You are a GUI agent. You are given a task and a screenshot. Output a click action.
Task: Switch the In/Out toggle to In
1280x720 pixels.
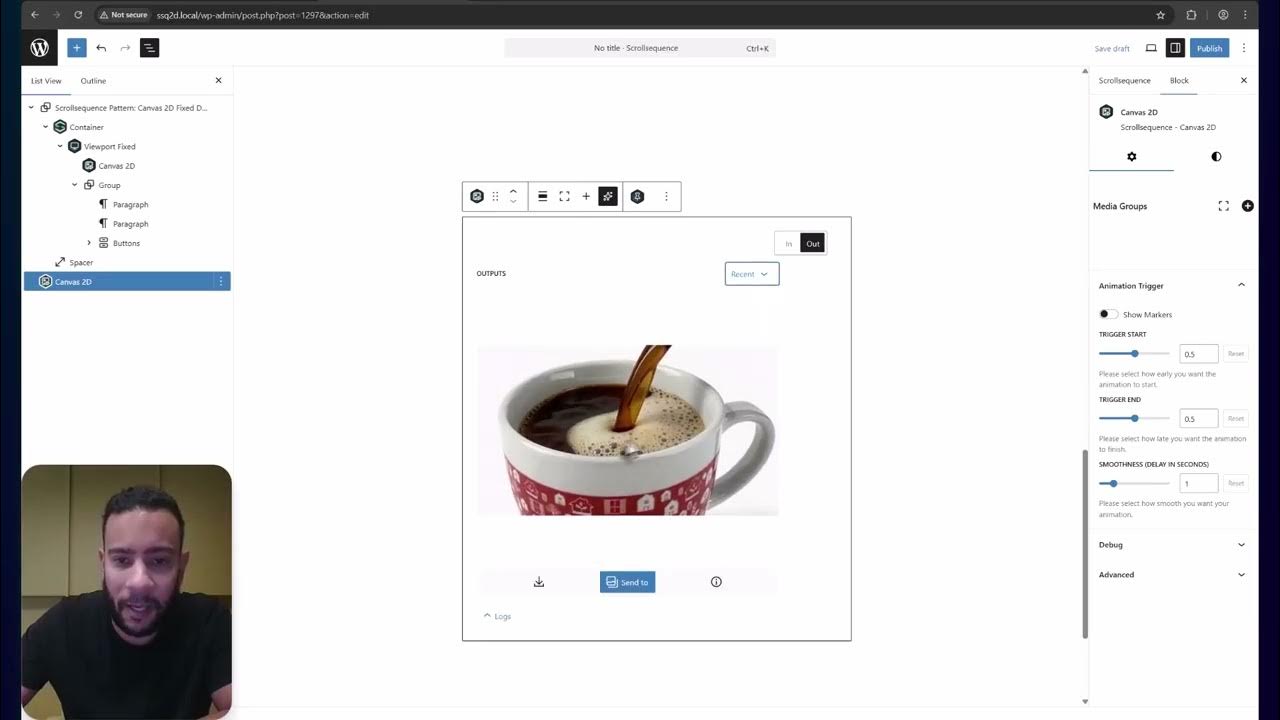click(788, 243)
